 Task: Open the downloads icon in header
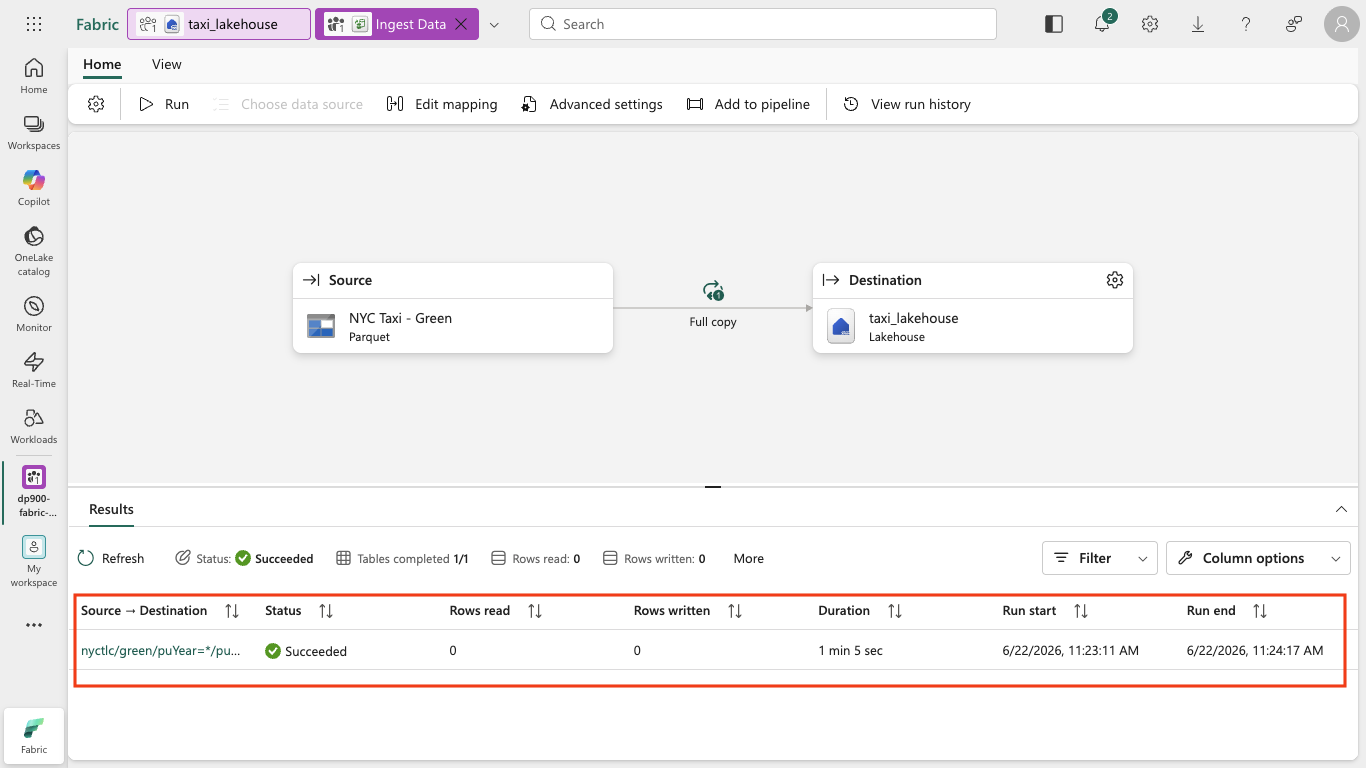coord(1198,24)
